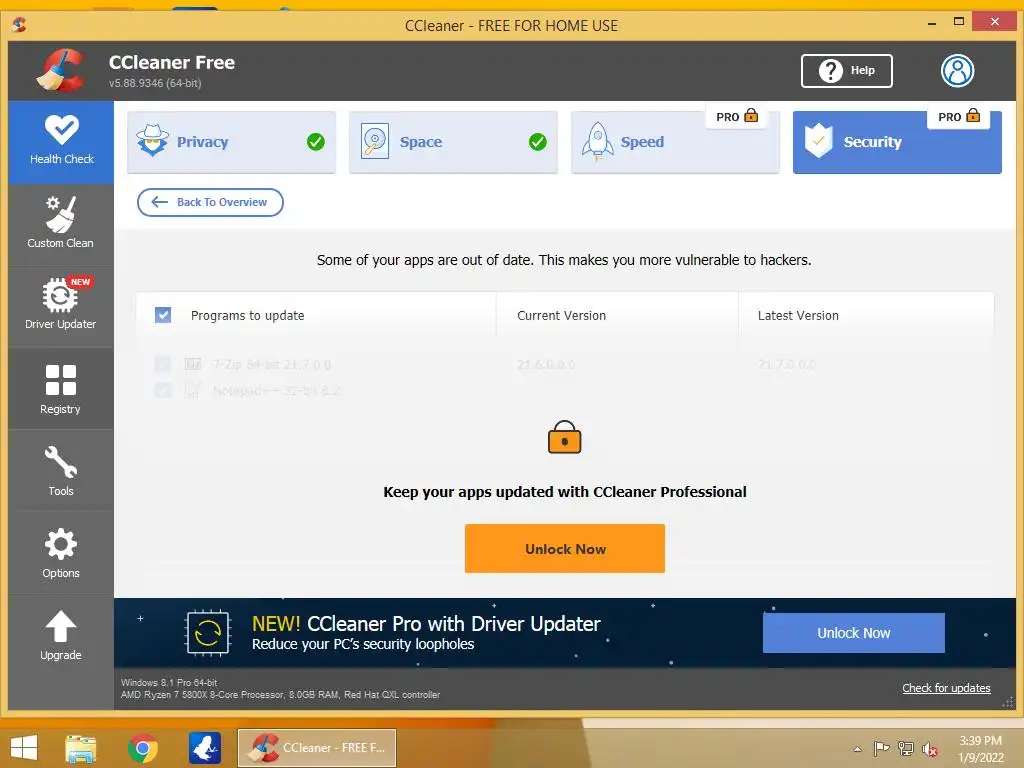This screenshot has height=768, width=1024.
Task: Click the orange Unlock Now button
Action: pos(565,549)
